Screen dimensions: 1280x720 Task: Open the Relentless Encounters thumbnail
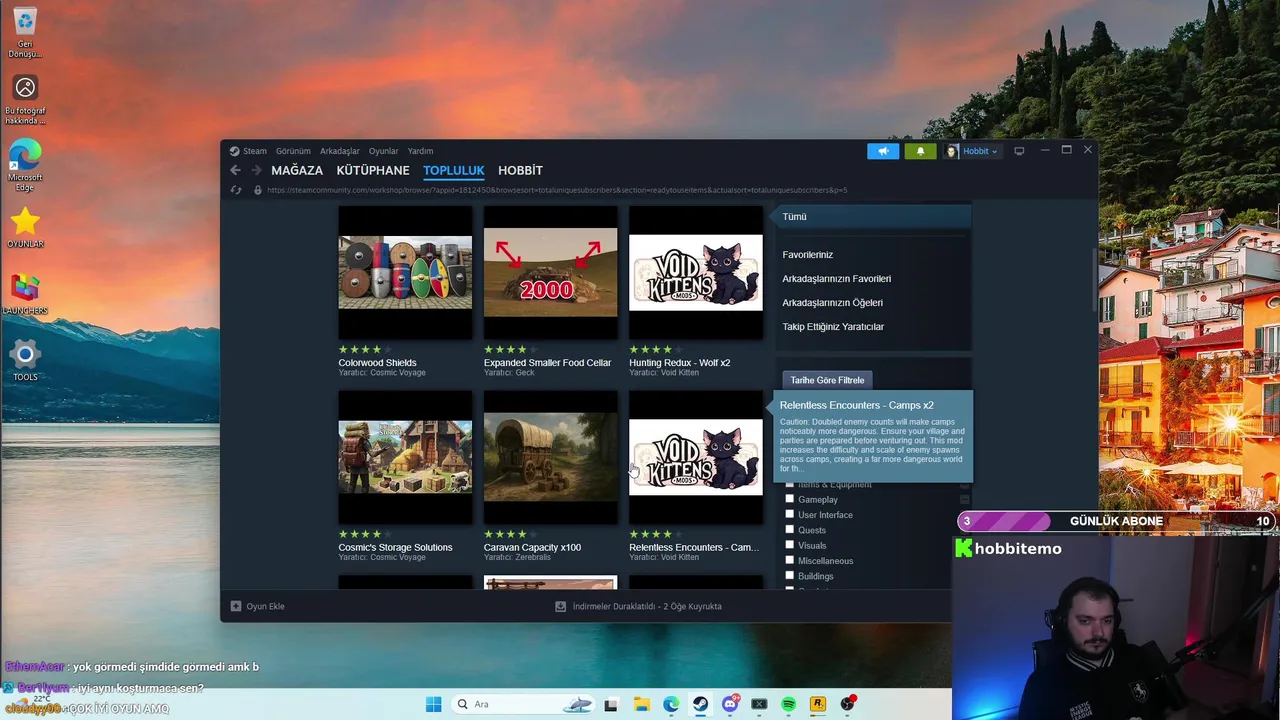695,457
